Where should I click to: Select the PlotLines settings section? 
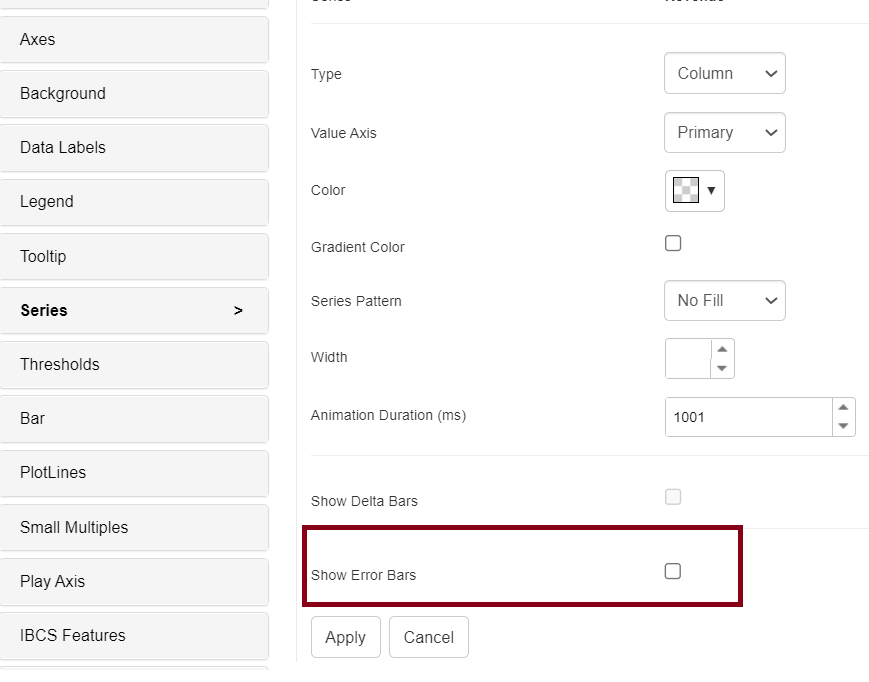pos(135,472)
